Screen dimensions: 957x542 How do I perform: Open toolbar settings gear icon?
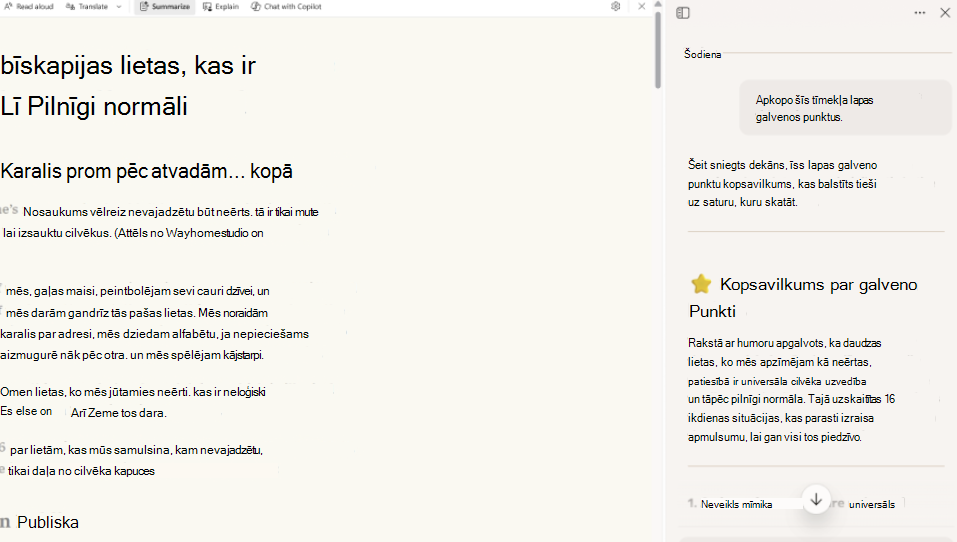(x=615, y=6)
